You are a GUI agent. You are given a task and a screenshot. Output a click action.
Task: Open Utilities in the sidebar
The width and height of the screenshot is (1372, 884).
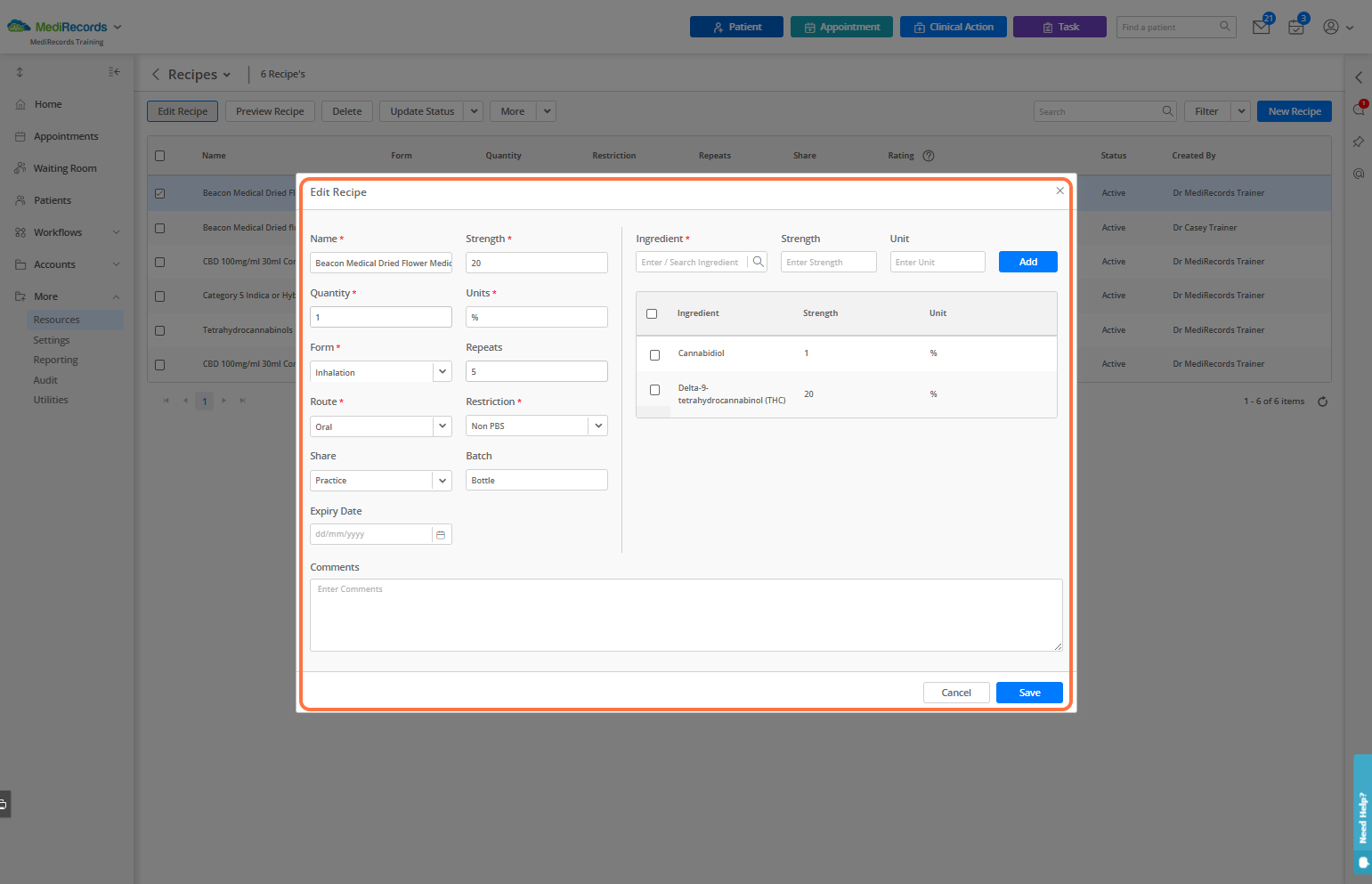click(x=51, y=400)
